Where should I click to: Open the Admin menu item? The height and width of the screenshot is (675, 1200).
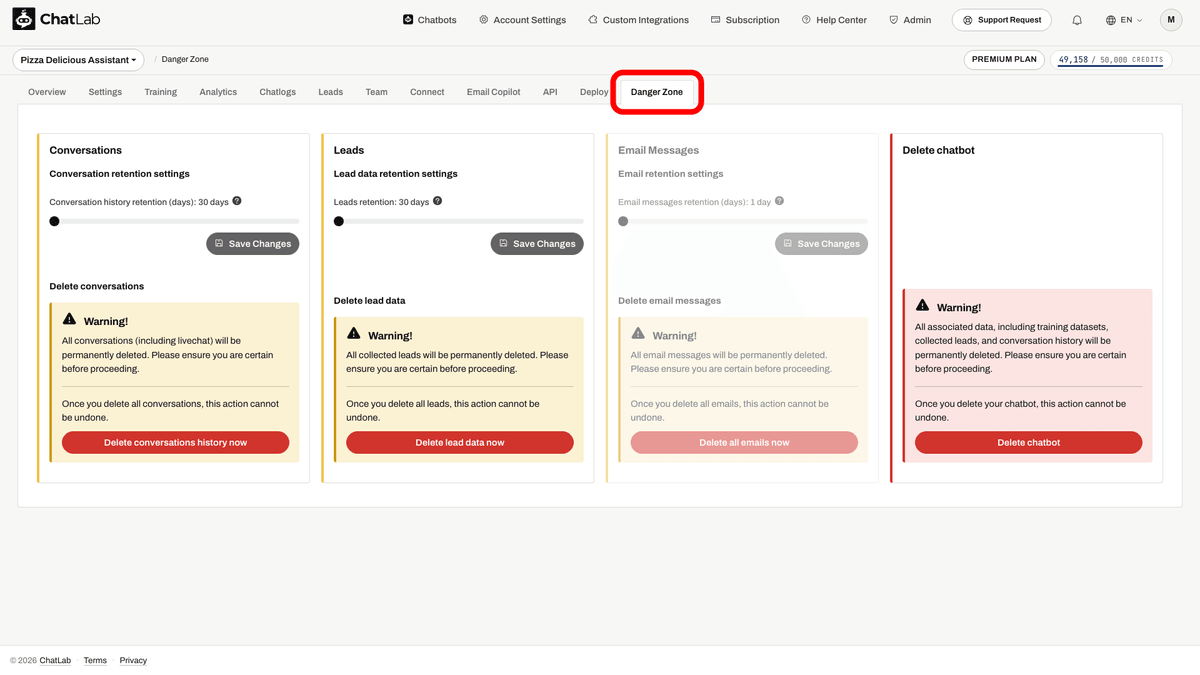point(909,20)
